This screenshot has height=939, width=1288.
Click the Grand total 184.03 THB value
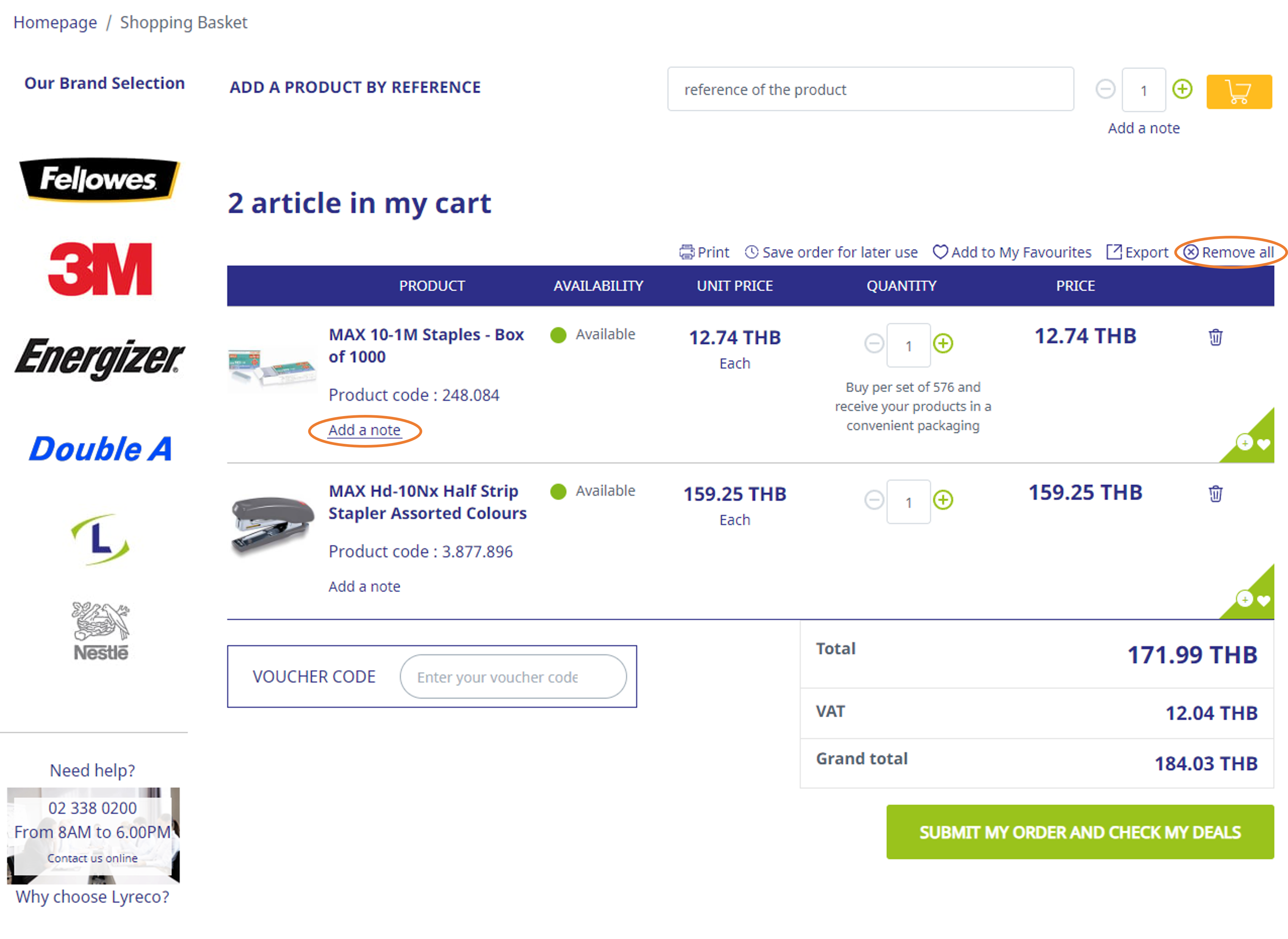click(x=1205, y=763)
